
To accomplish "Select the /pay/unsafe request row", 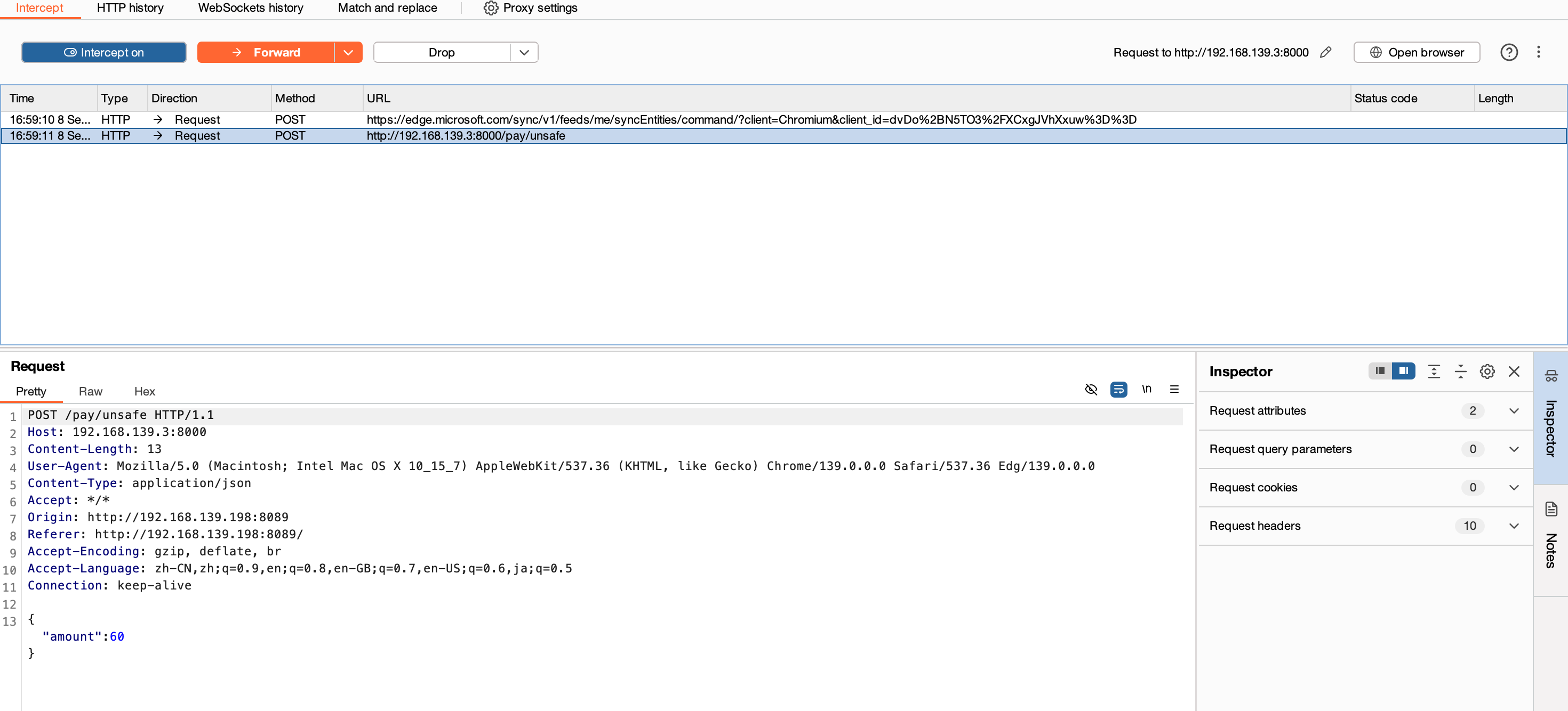I will pyautogui.click(x=783, y=135).
